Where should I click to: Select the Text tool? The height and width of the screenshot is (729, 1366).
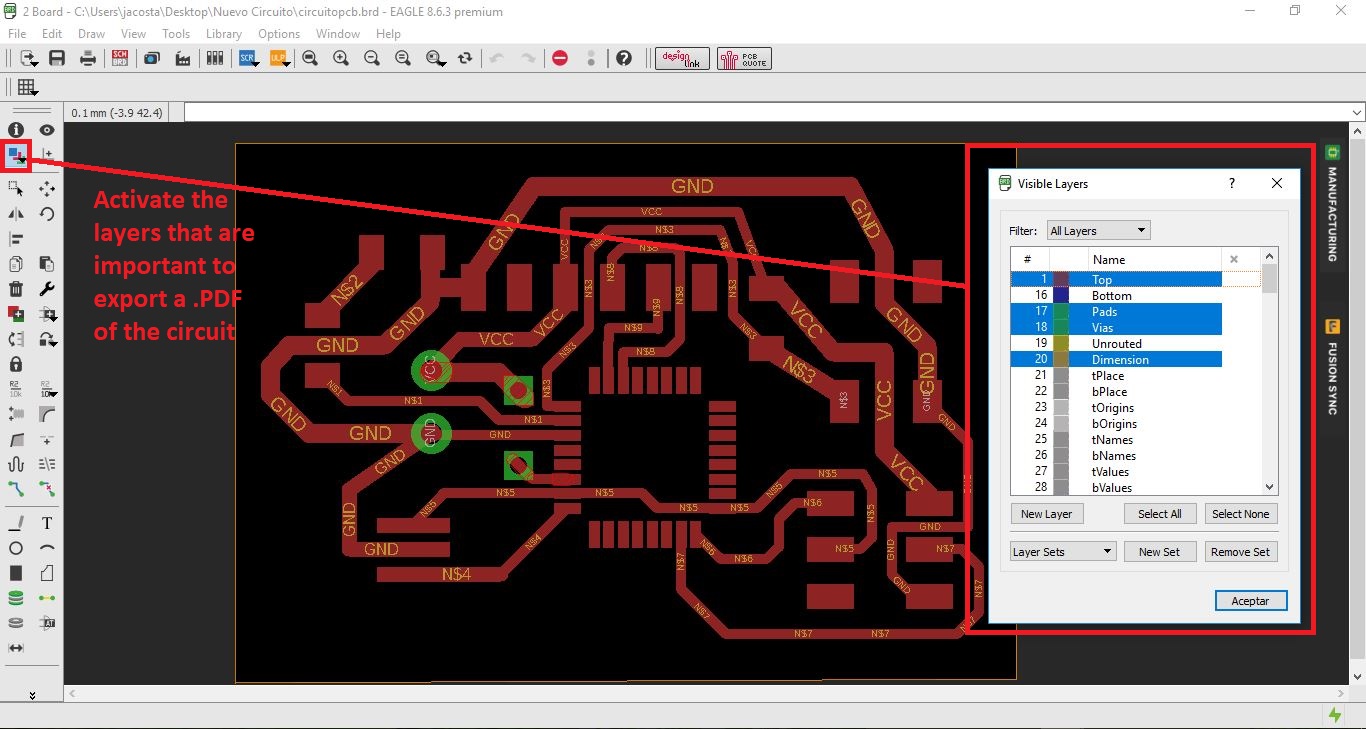[x=47, y=523]
